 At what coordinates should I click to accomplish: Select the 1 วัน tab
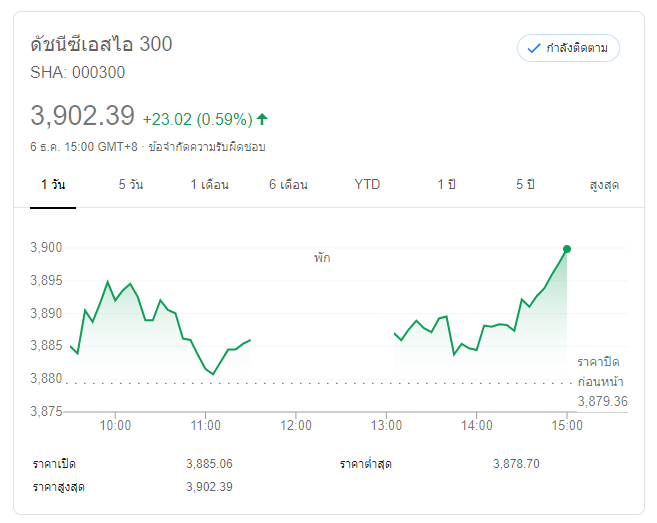(x=53, y=185)
